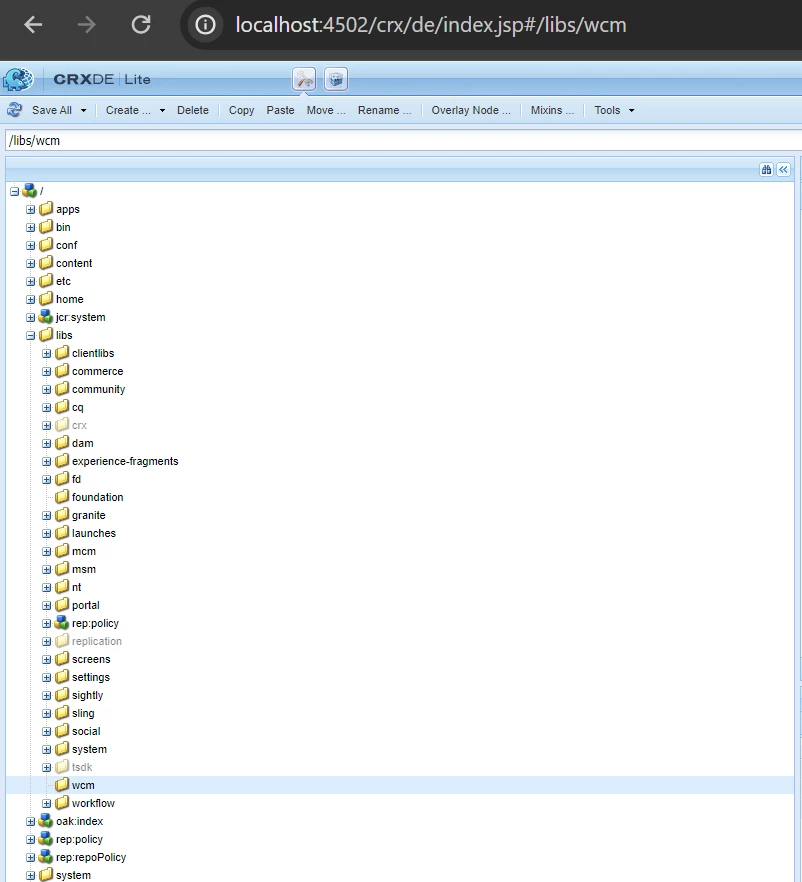Click the greyed tsdk folder icon
Viewport: 802px width, 882px height.
coord(61,767)
